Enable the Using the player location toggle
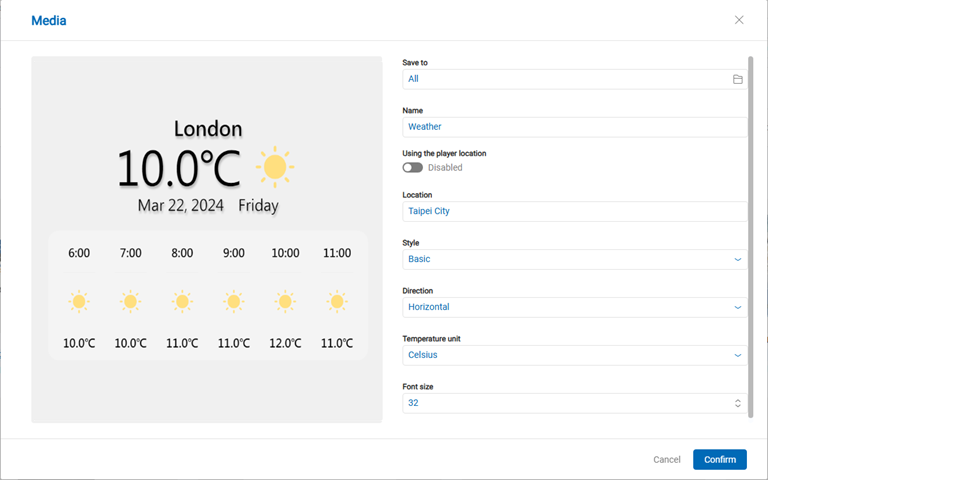 click(413, 168)
